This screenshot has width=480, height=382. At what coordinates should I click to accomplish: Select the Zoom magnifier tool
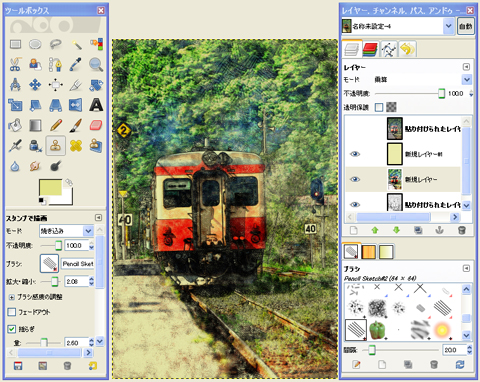point(96,64)
